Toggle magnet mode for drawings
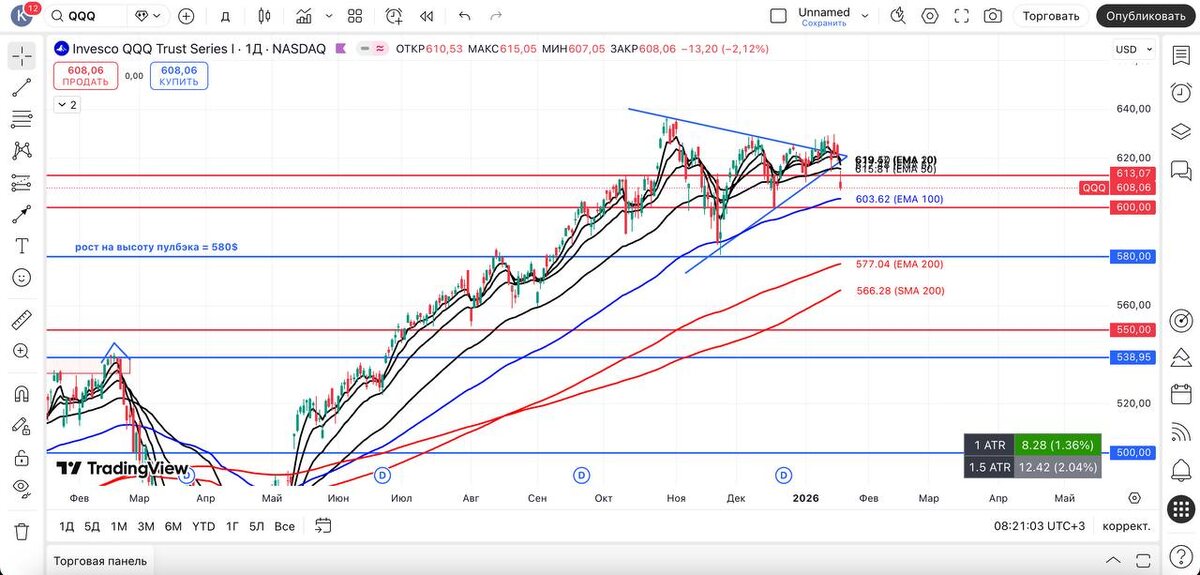 click(x=21, y=393)
